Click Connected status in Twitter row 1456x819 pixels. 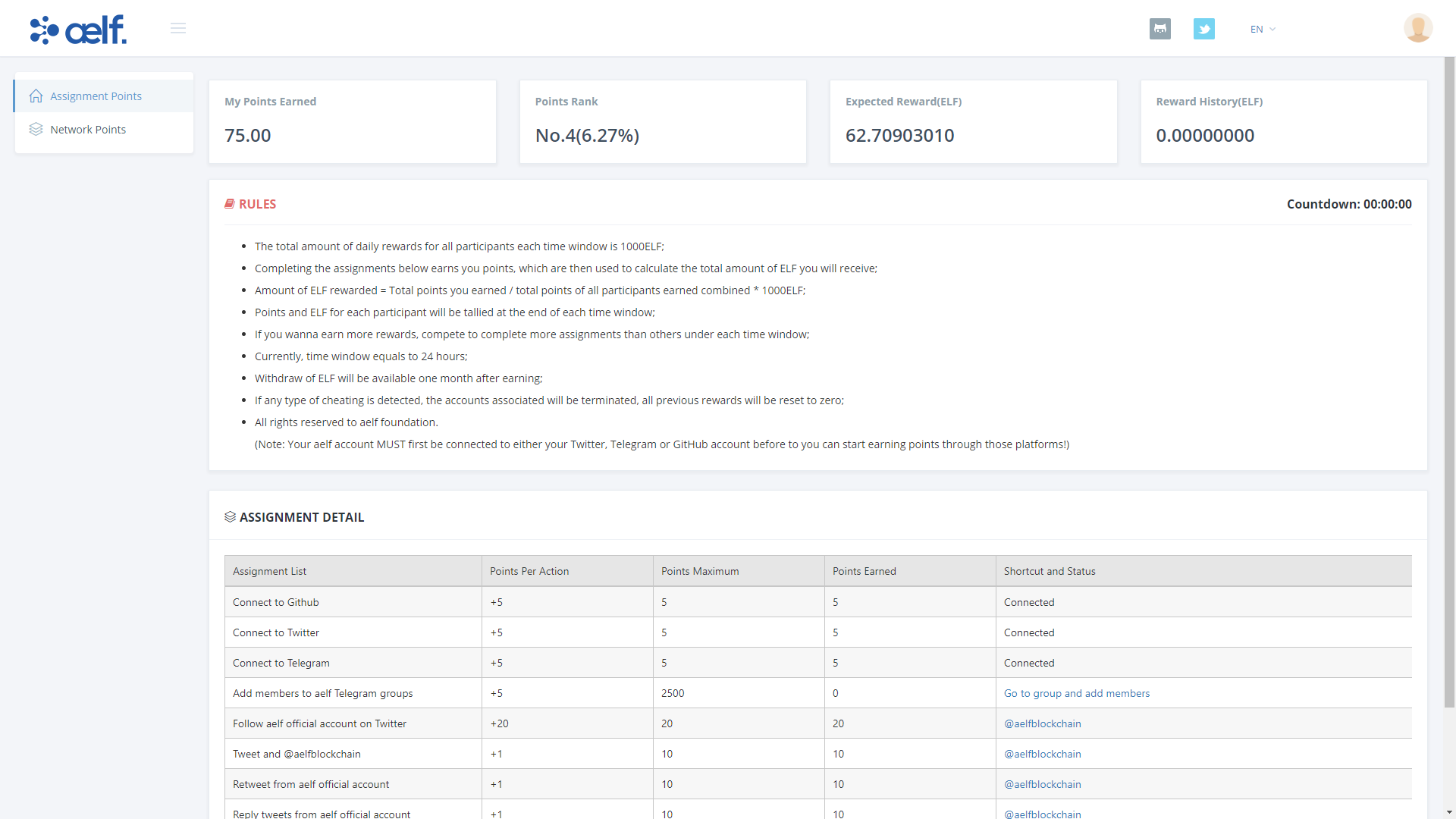pyautogui.click(x=1028, y=632)
